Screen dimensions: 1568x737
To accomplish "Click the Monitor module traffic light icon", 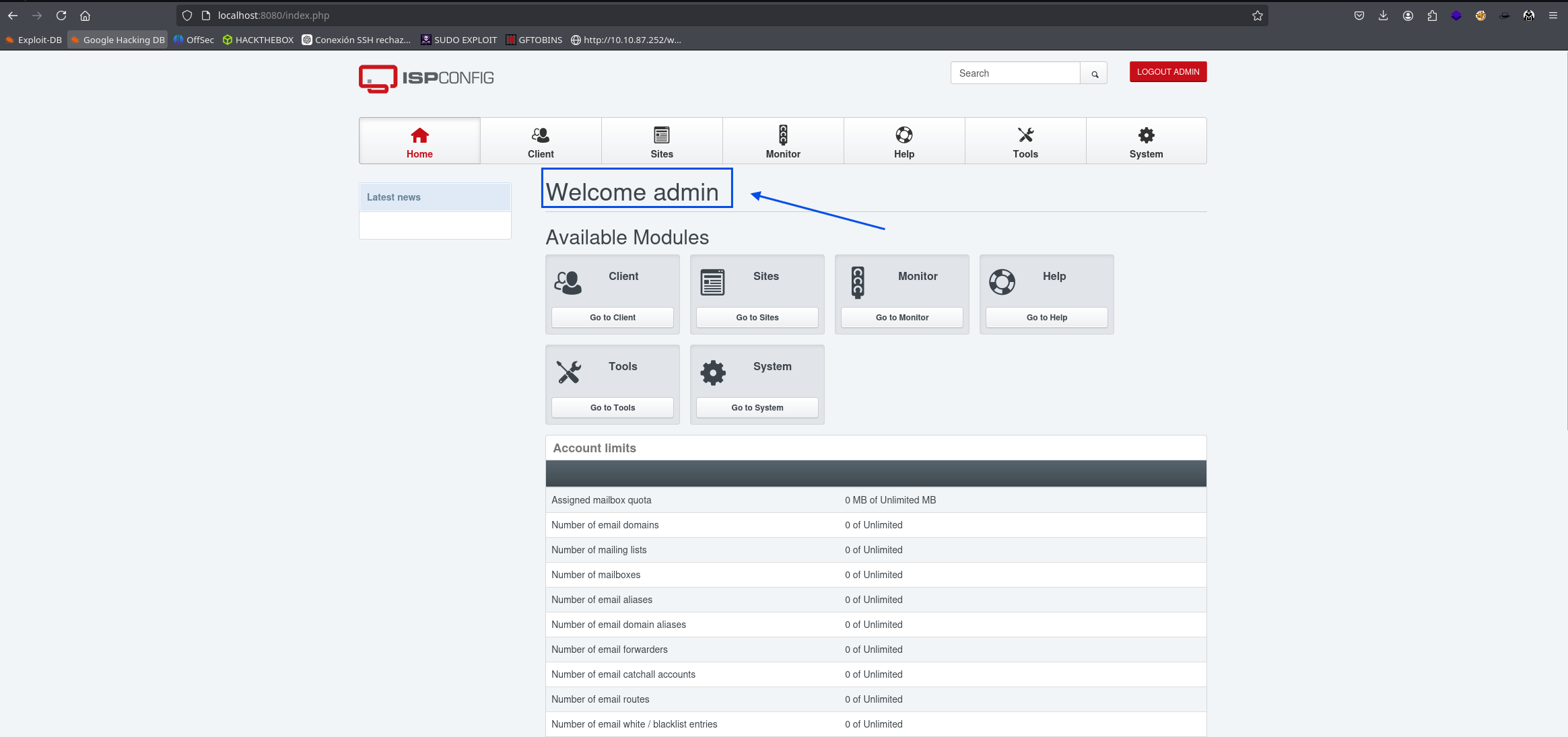I will tap(857, 283).
